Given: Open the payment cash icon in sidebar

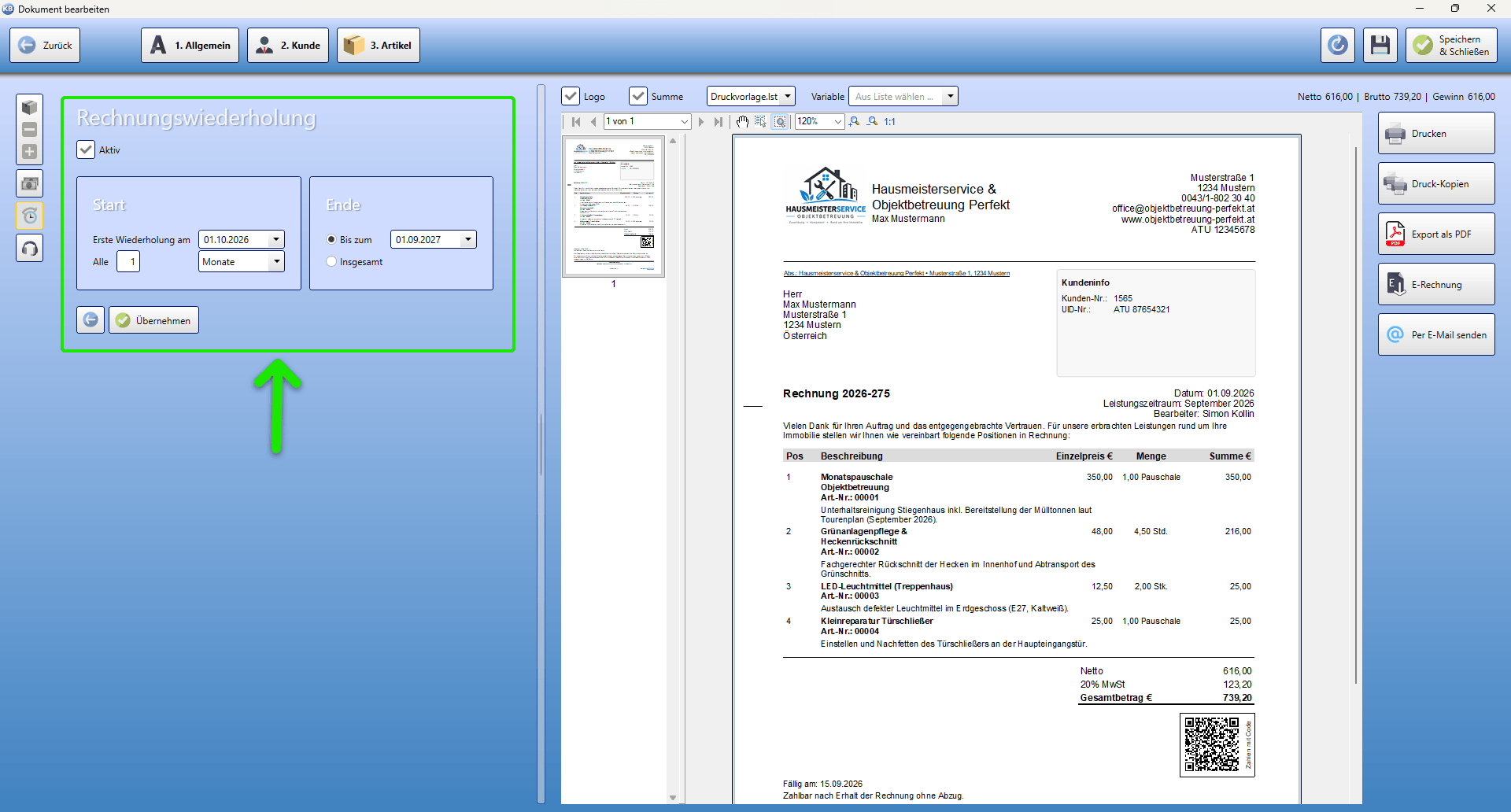Looking at the screenshot, I should [x=30, y=183].
